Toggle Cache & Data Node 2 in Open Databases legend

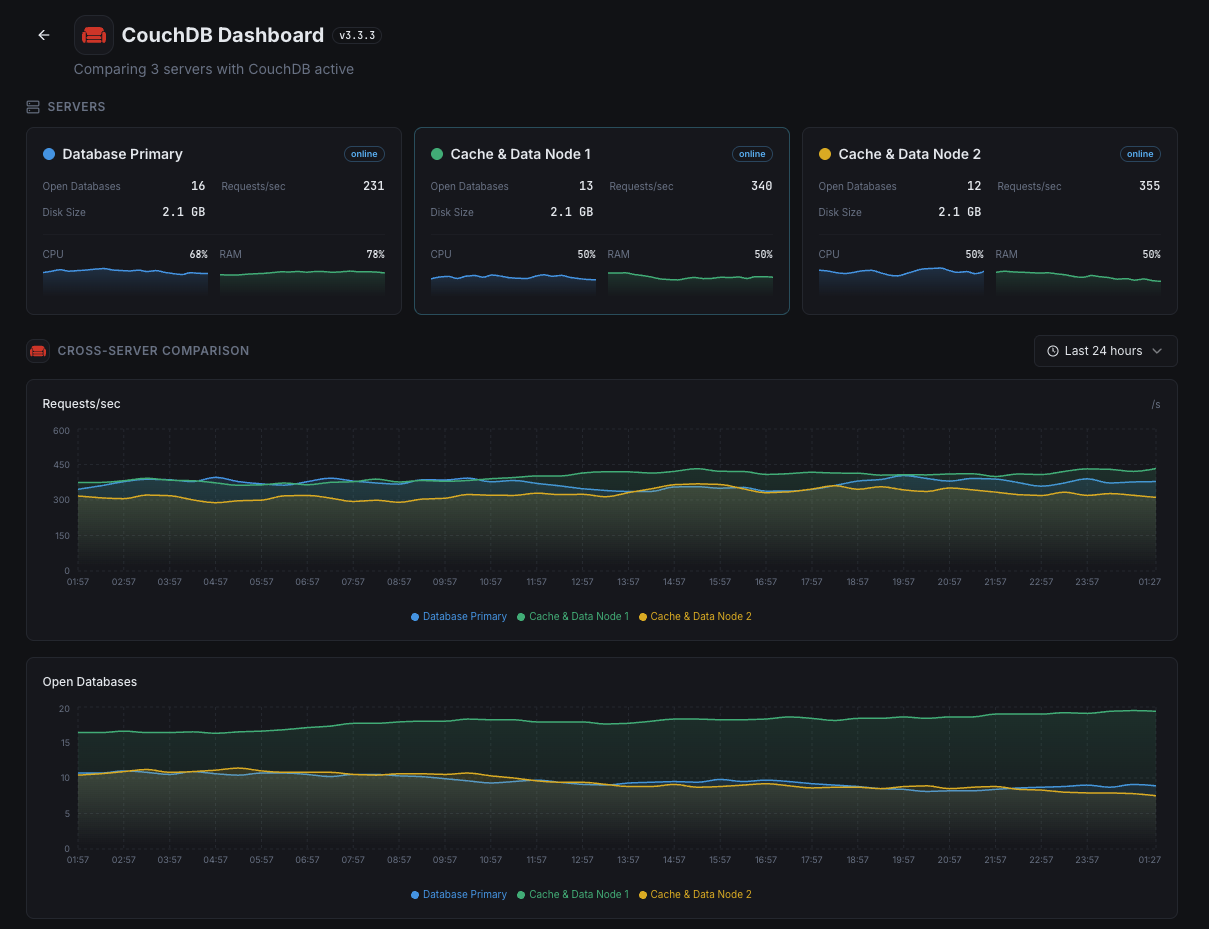(x=695, y=895)
